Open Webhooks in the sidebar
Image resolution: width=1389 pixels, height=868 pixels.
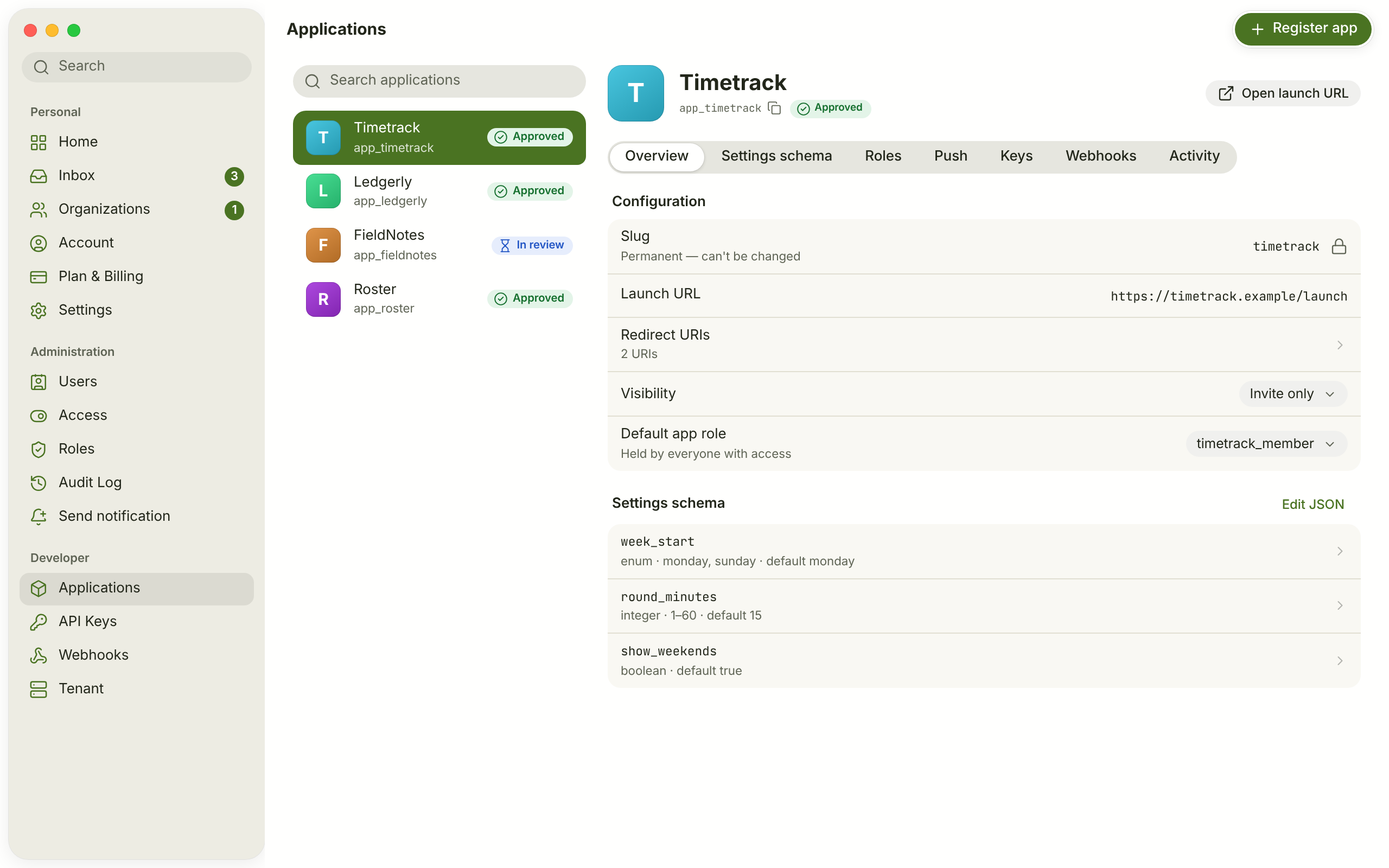(137, 655)
